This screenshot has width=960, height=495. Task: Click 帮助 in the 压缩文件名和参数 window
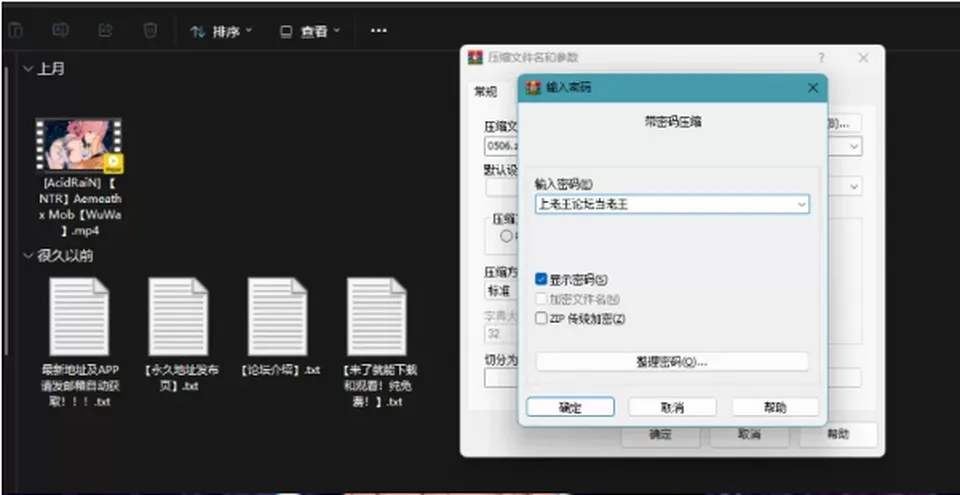point(838,434)
